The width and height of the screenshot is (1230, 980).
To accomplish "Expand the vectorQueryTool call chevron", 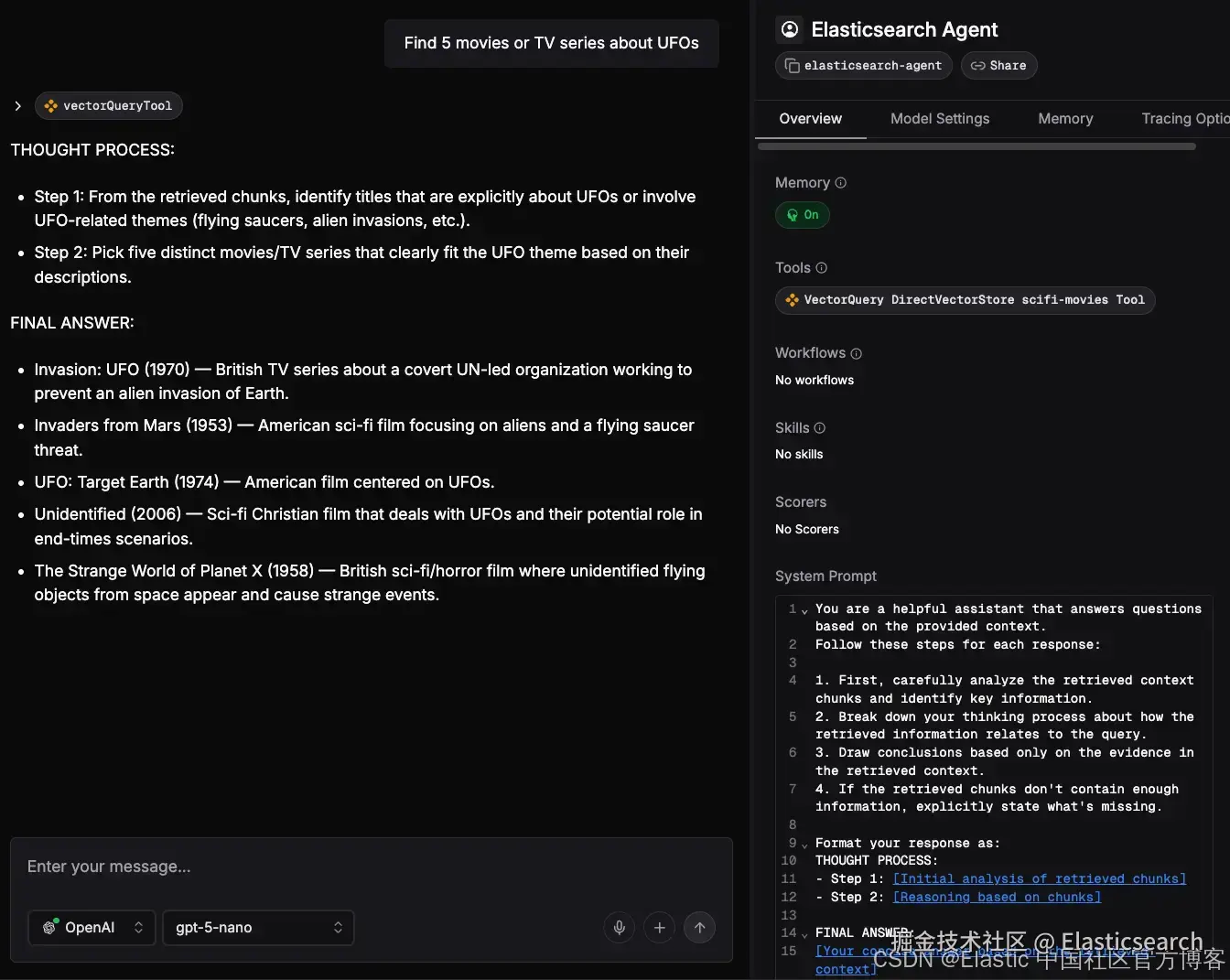I will coord(17,106).
